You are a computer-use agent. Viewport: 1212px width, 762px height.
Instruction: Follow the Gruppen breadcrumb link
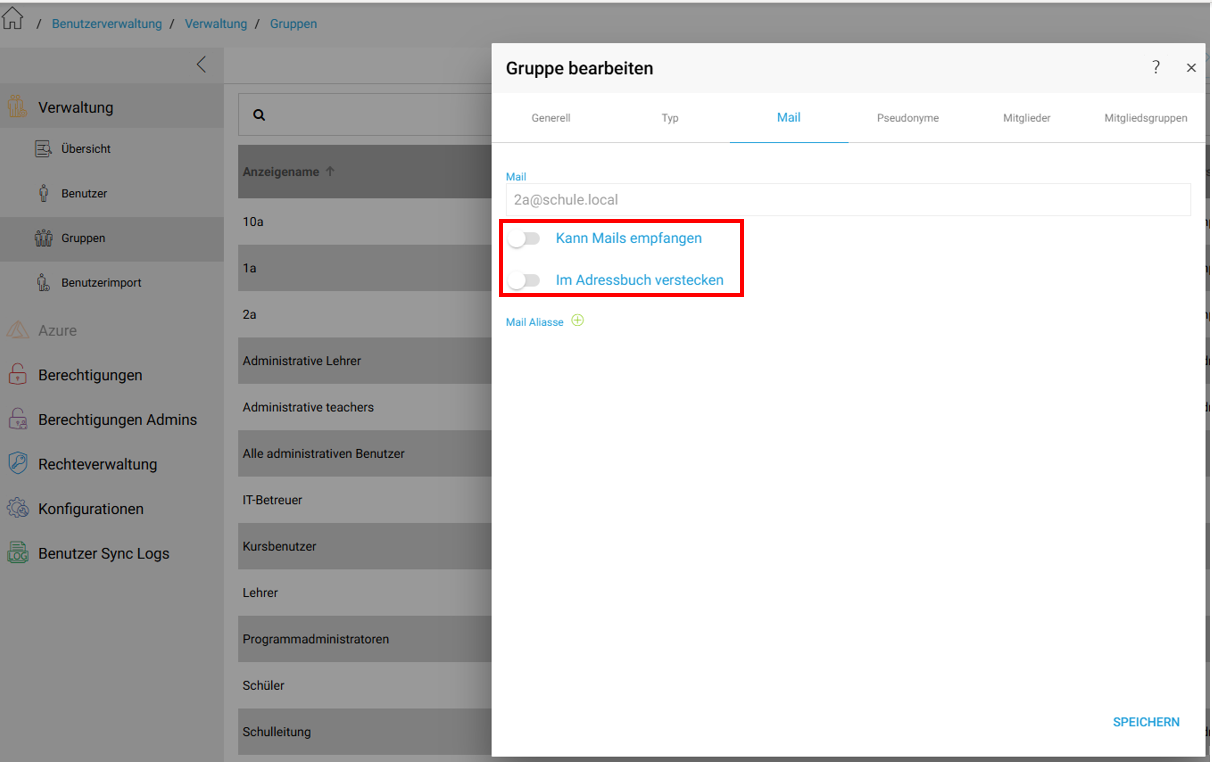[x=293, y=23]
